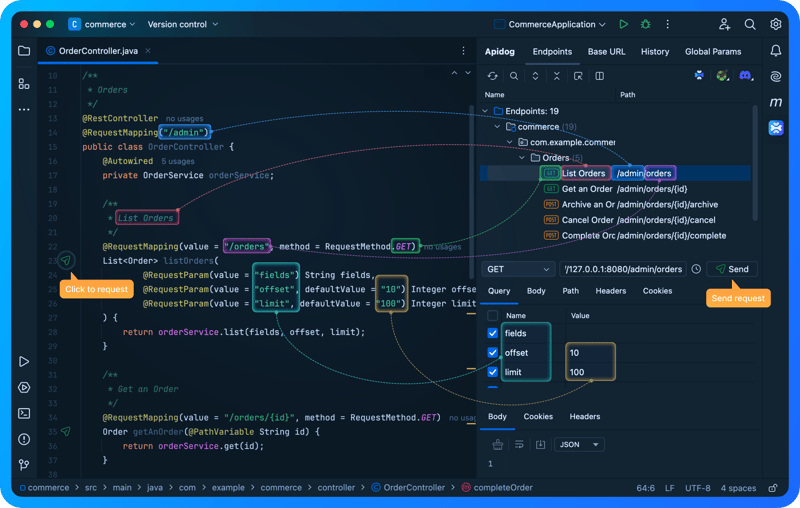Send the API request
This screenshot has width=800, height=508.
click(732, 269)
